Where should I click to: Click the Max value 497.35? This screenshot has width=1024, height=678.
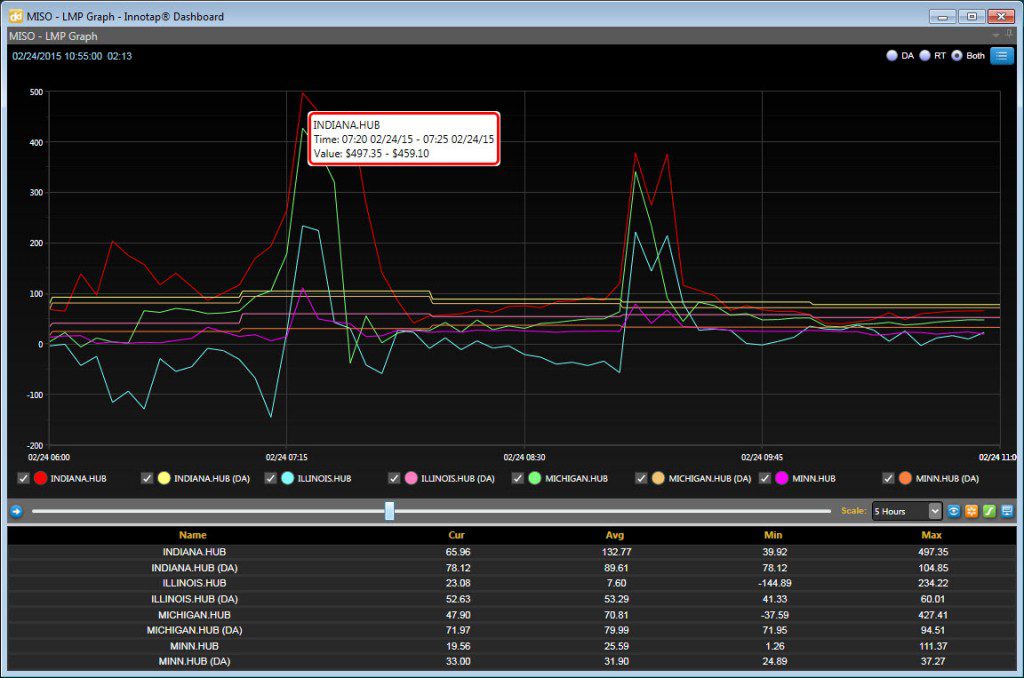[933, 552]
